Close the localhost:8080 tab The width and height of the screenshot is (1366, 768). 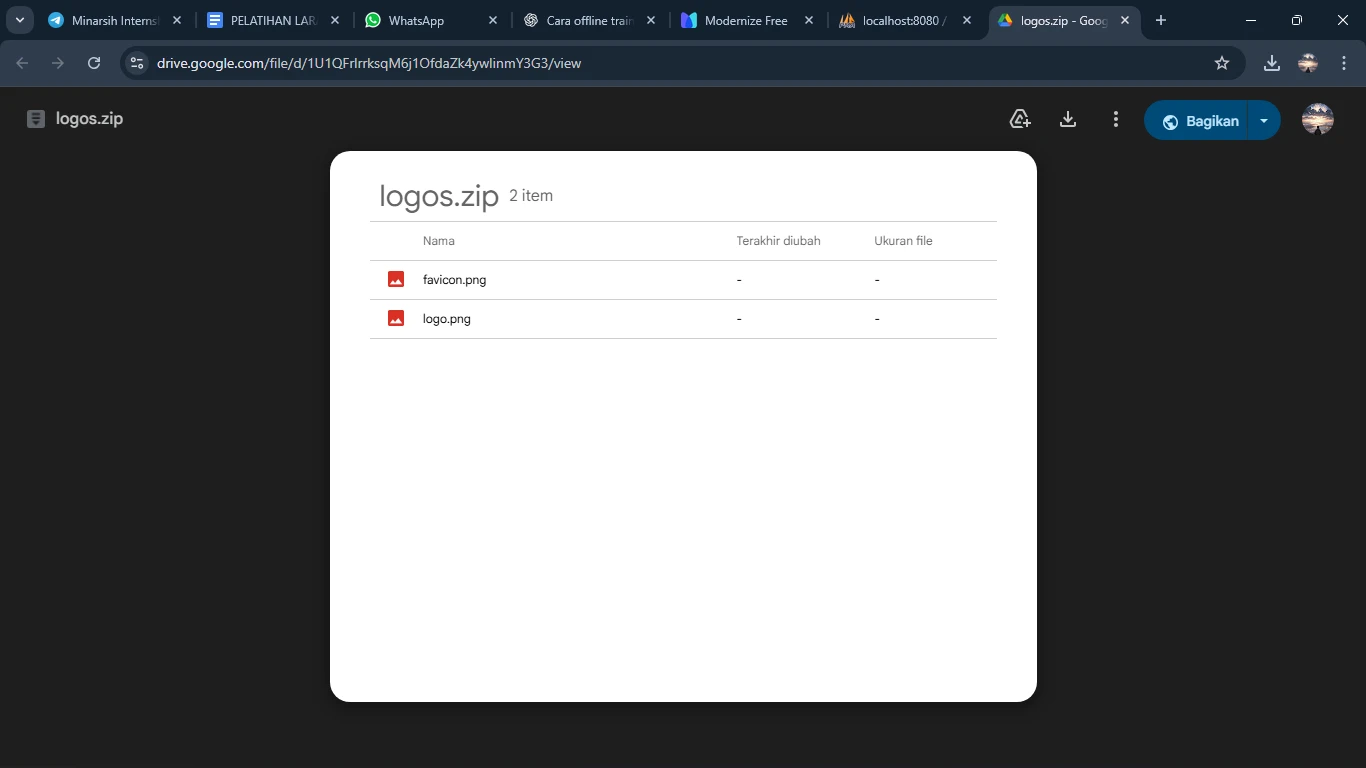click(966, 20)
